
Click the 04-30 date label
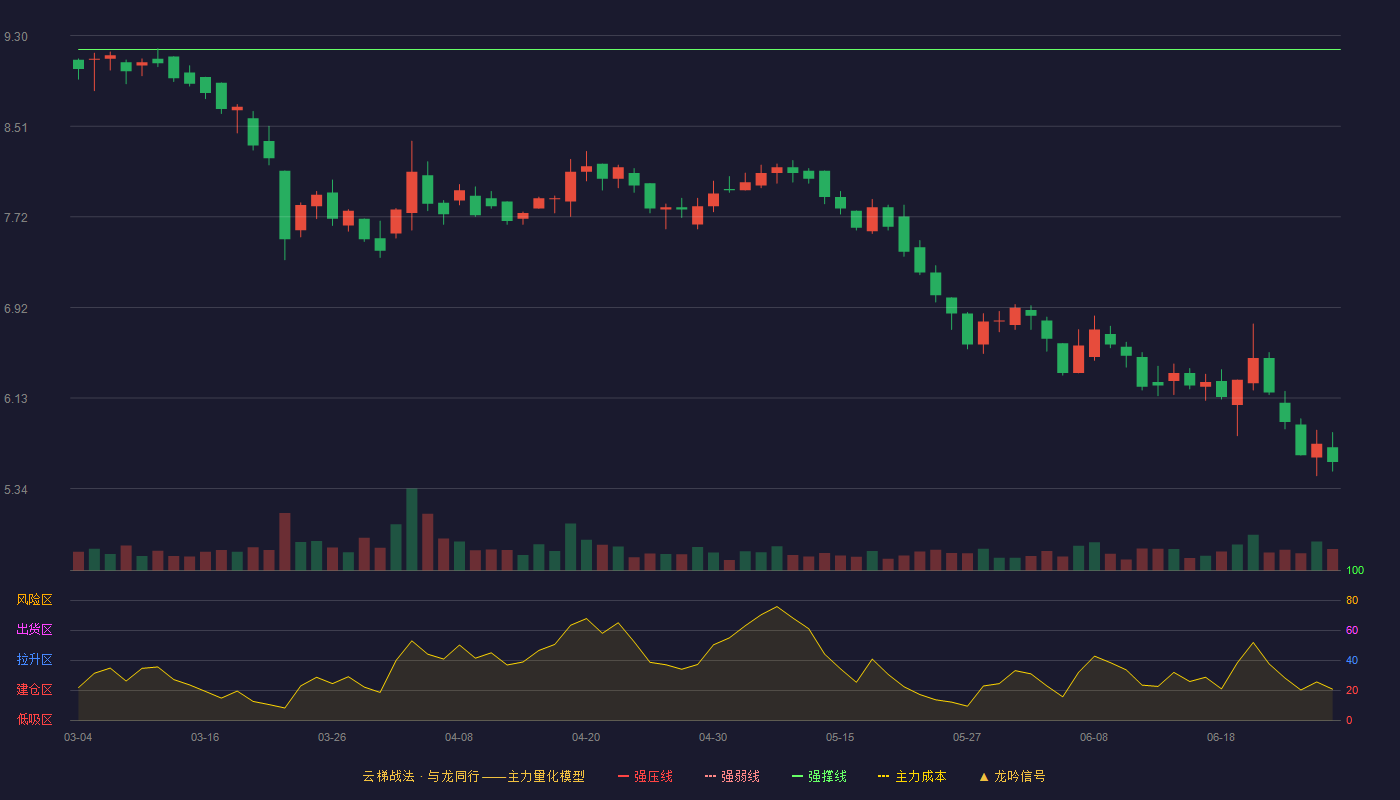pyautogui.click(x=713, y=737)
